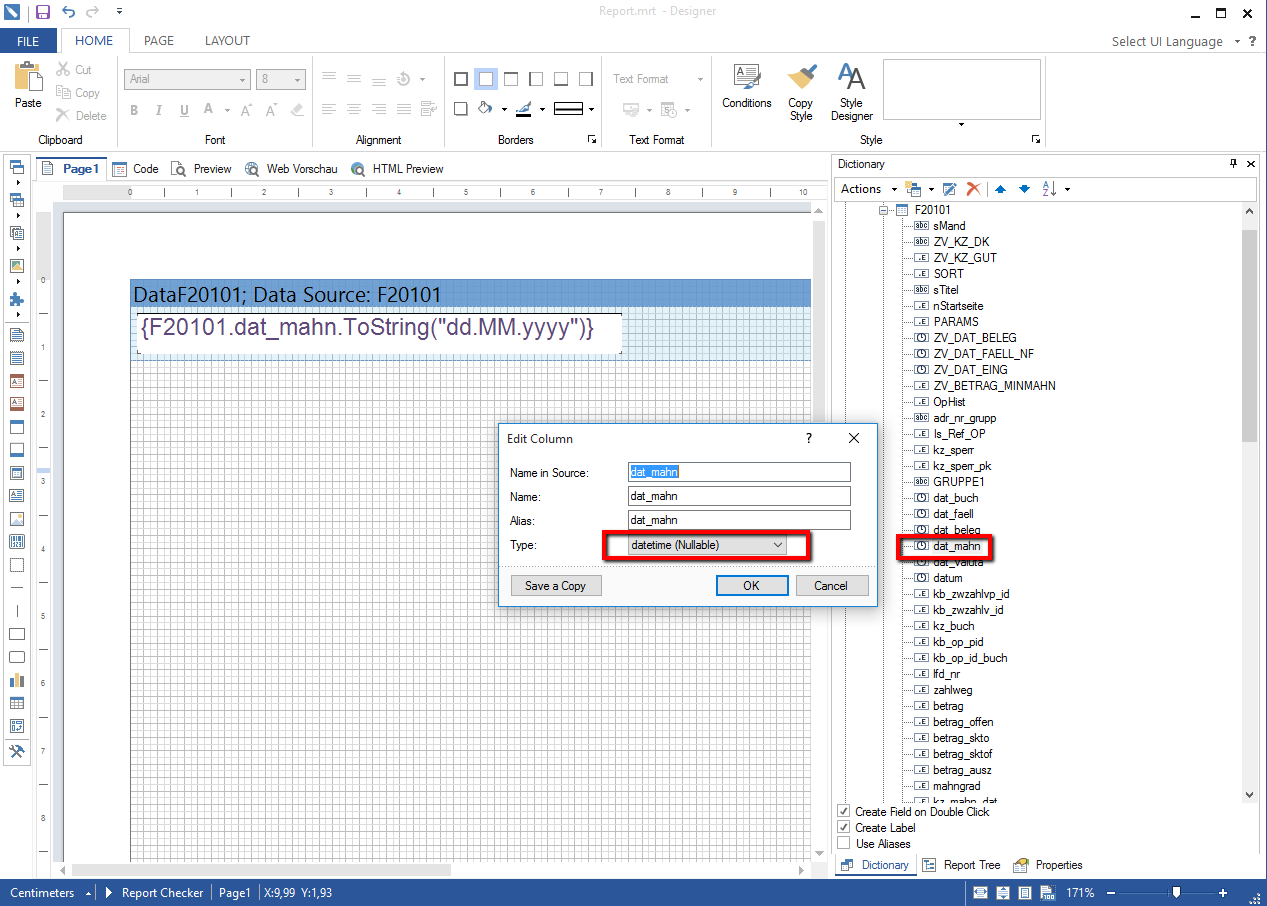The width and height of the screenshot is (1267, 906).
Task: Move dictionary item up with blue arrow
Action: click(999, 188)
